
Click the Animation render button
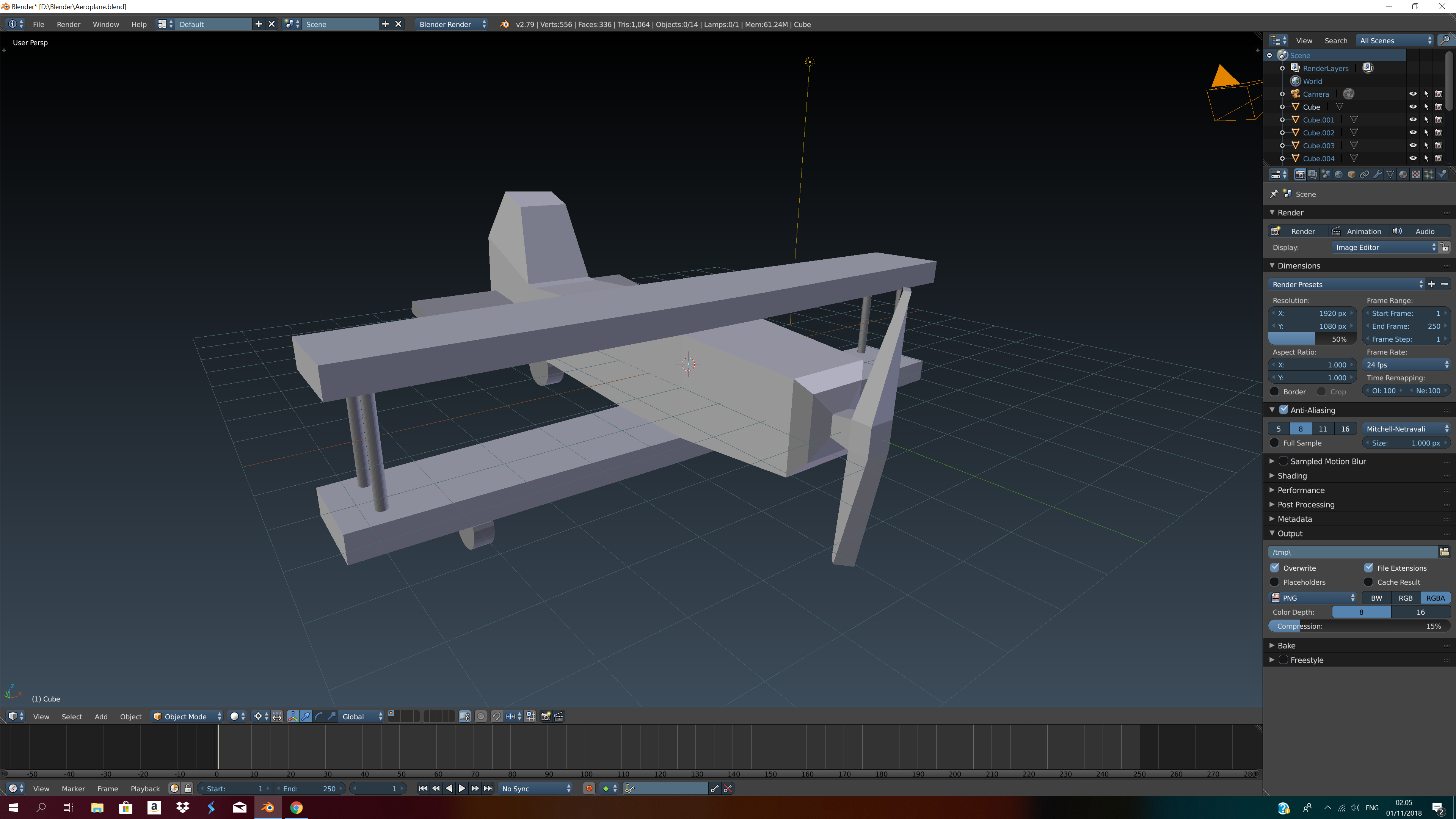[1357, 231]
